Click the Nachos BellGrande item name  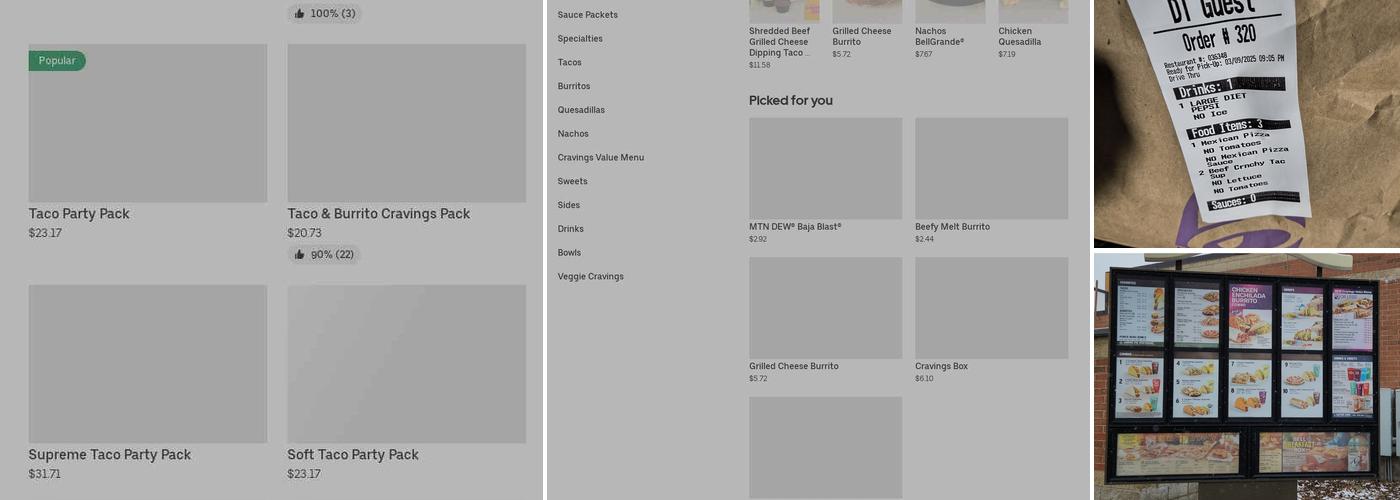[939, 37]
